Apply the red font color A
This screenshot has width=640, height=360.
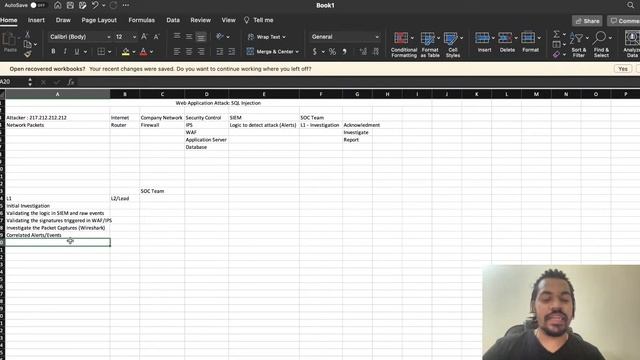point(143,51)
